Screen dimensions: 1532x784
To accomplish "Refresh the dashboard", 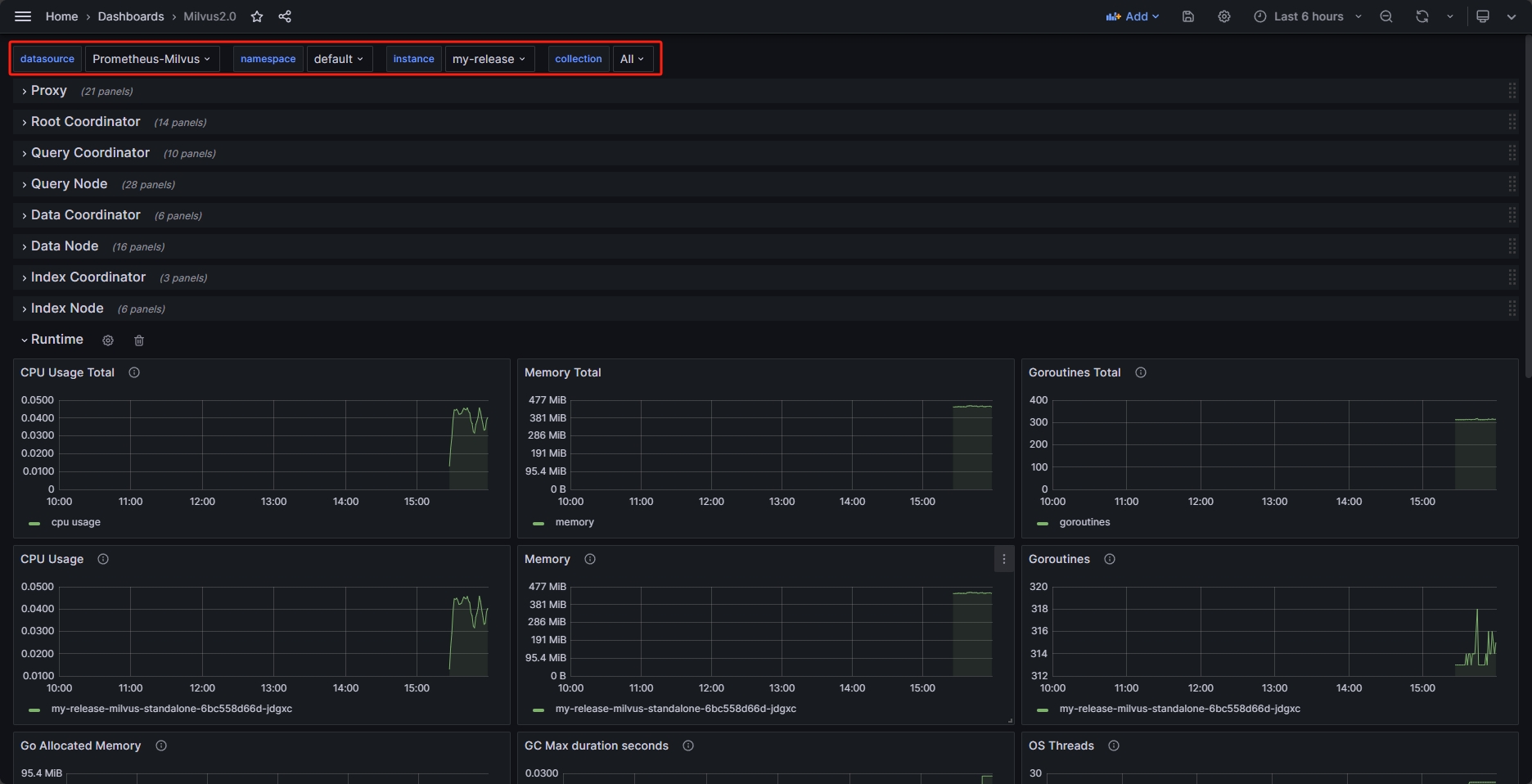I will click(x=1422, y=16).
